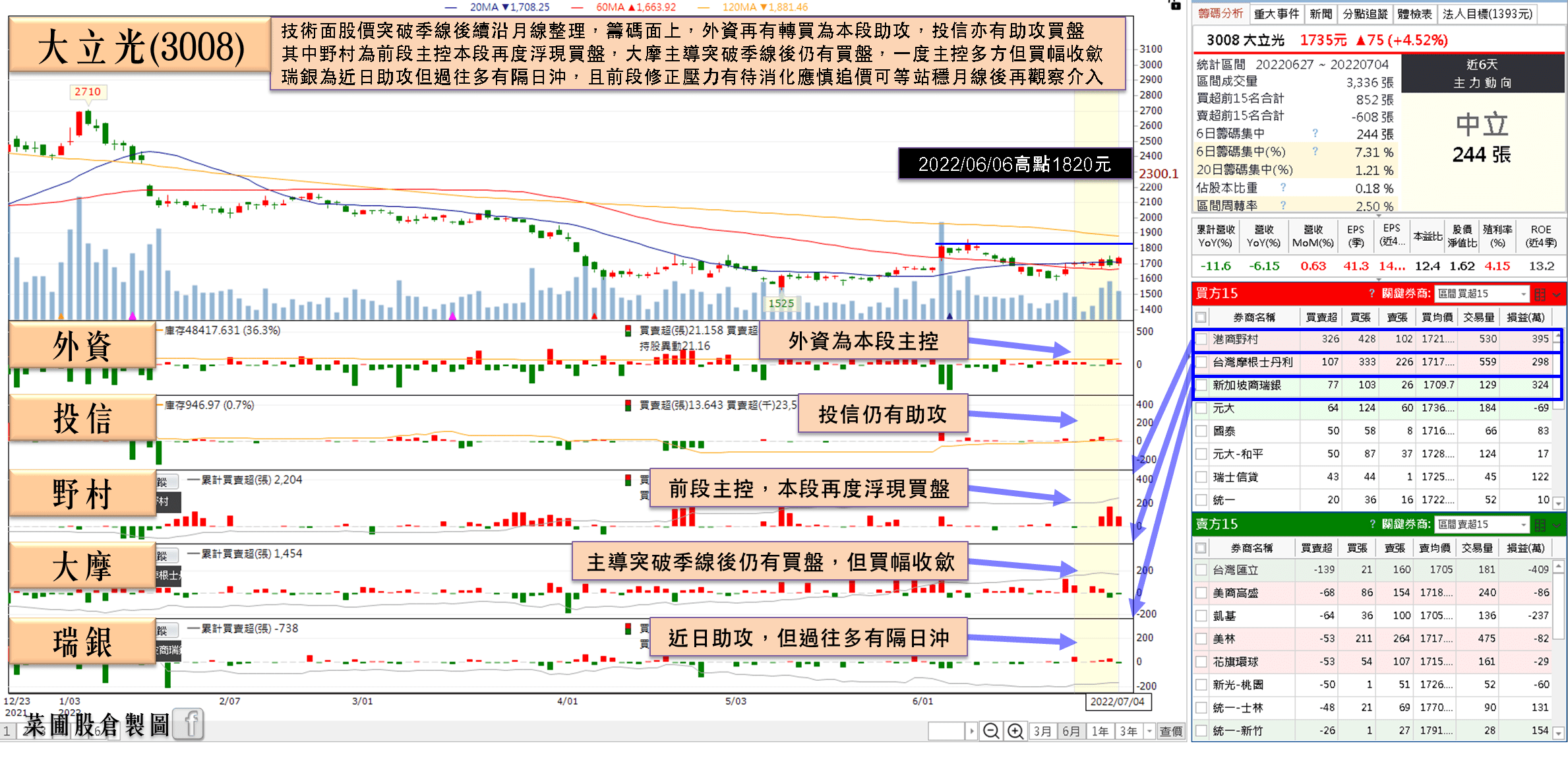Select the 元大-和平 buyer row

click(1372, 454)
